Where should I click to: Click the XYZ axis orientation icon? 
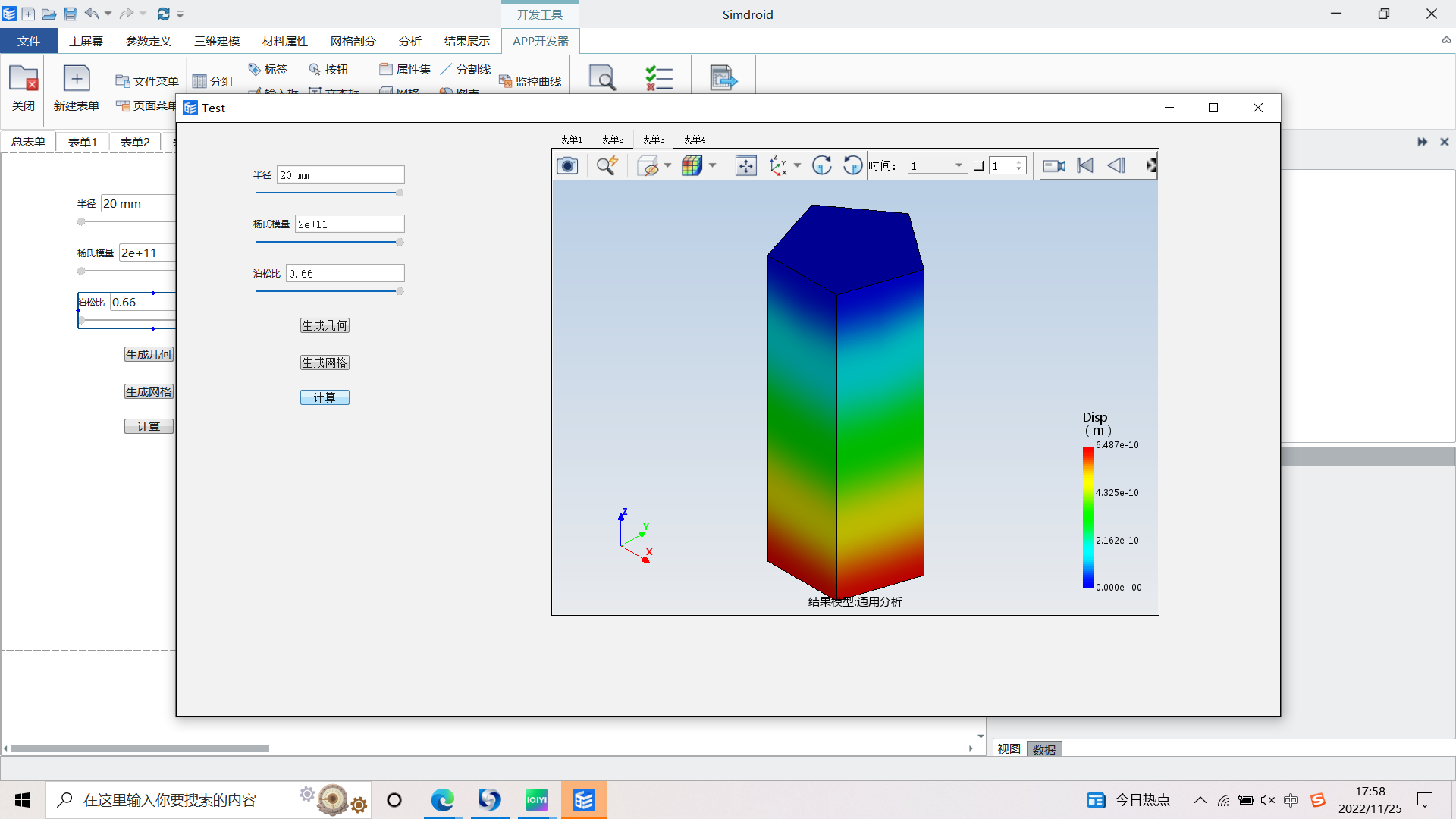tap(779, 165)
